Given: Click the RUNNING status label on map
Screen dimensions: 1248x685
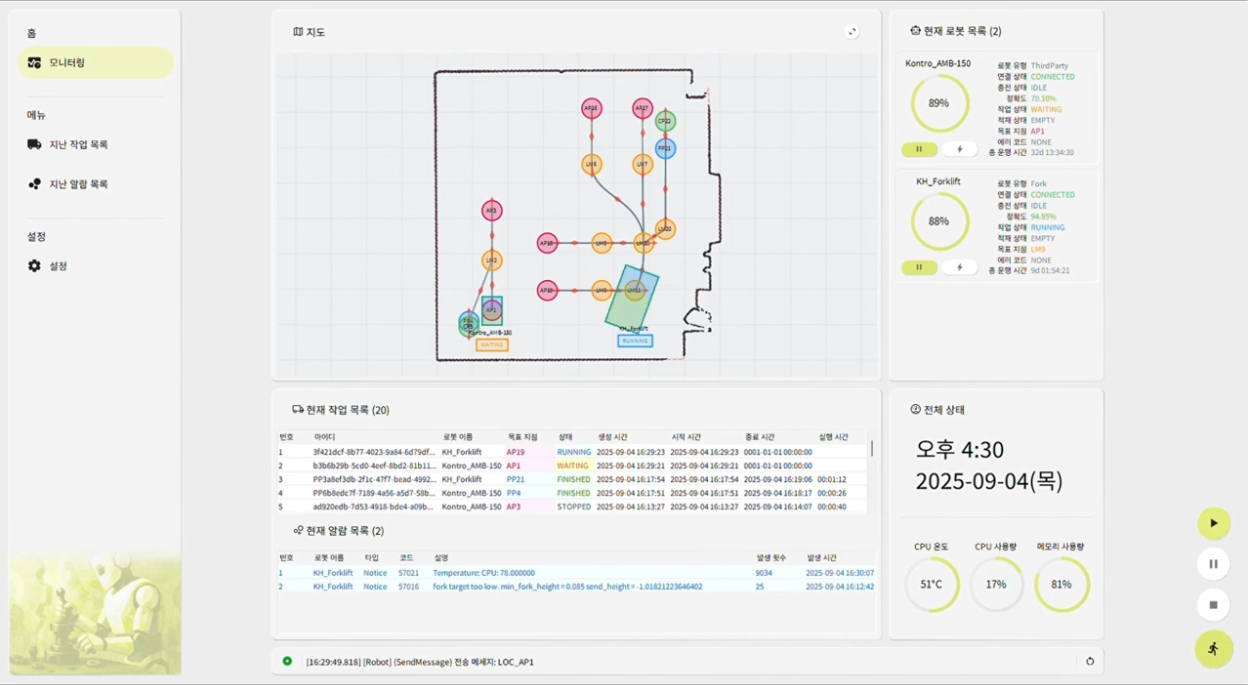Looking at the screenshot, I should click(x=635, y=341).
